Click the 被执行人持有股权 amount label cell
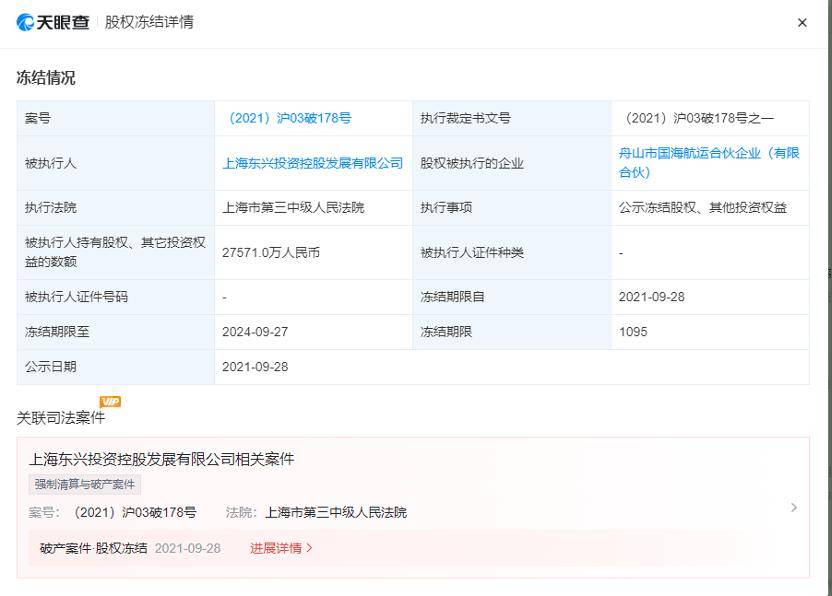 pos(116,253)
